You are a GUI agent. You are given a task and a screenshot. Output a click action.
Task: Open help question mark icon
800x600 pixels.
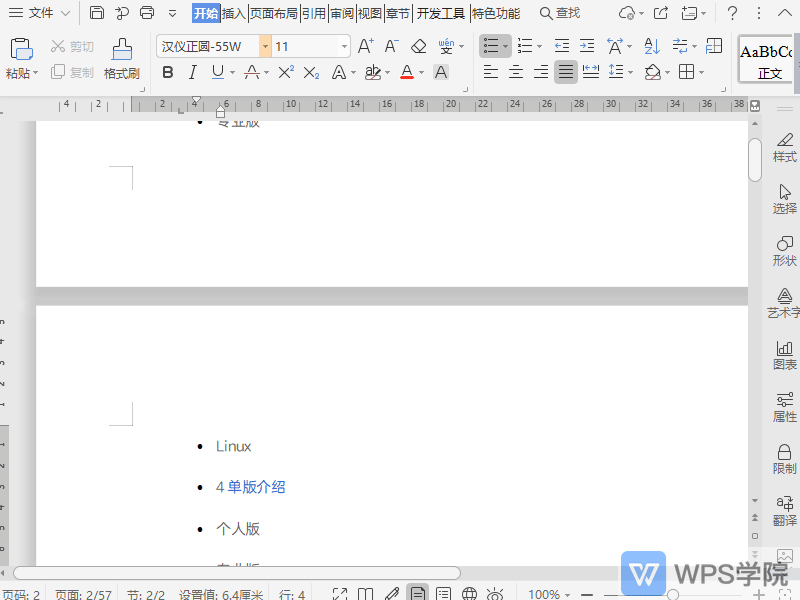[732, 13]
